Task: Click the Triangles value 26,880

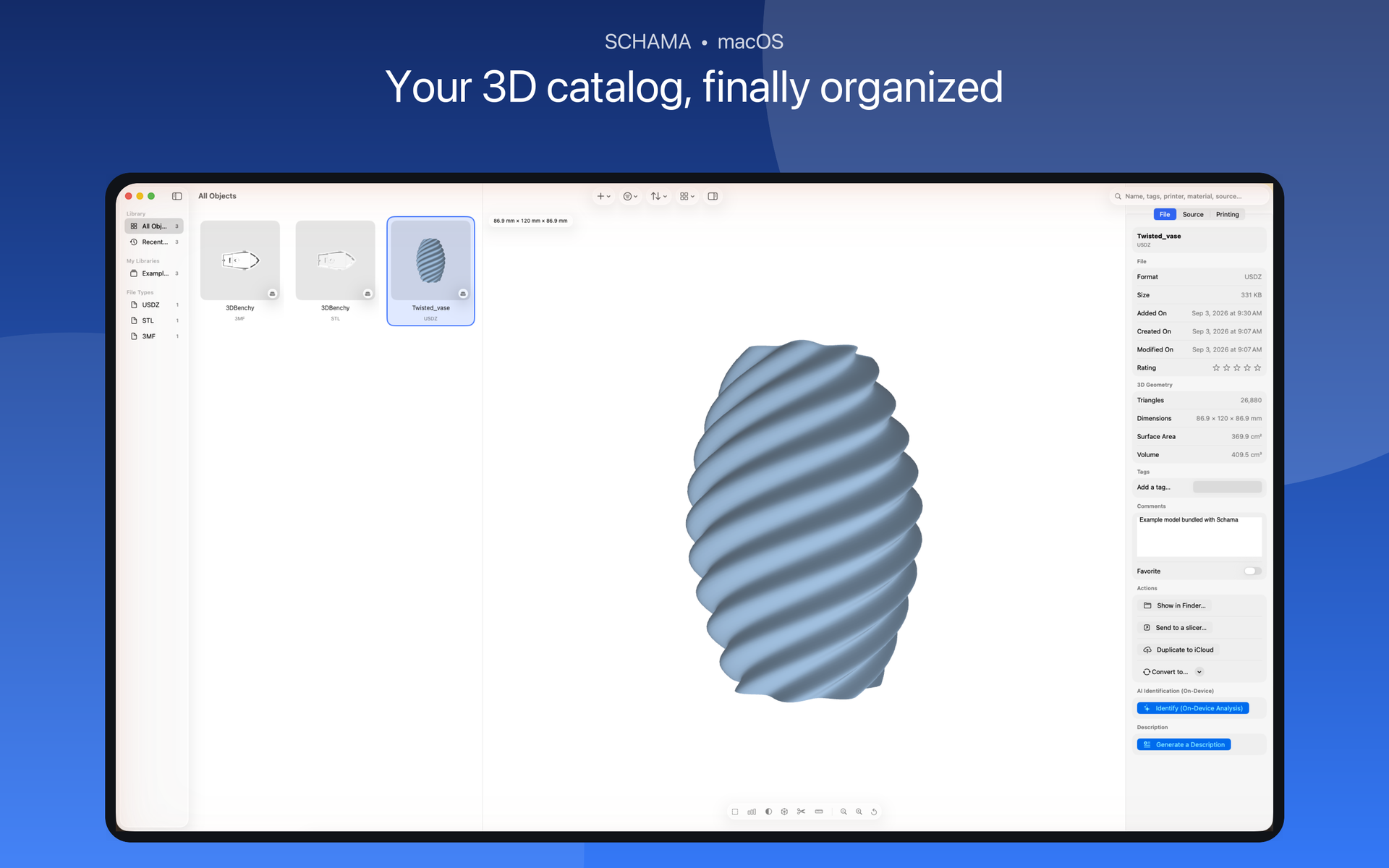Action: tap(1251, 400)
